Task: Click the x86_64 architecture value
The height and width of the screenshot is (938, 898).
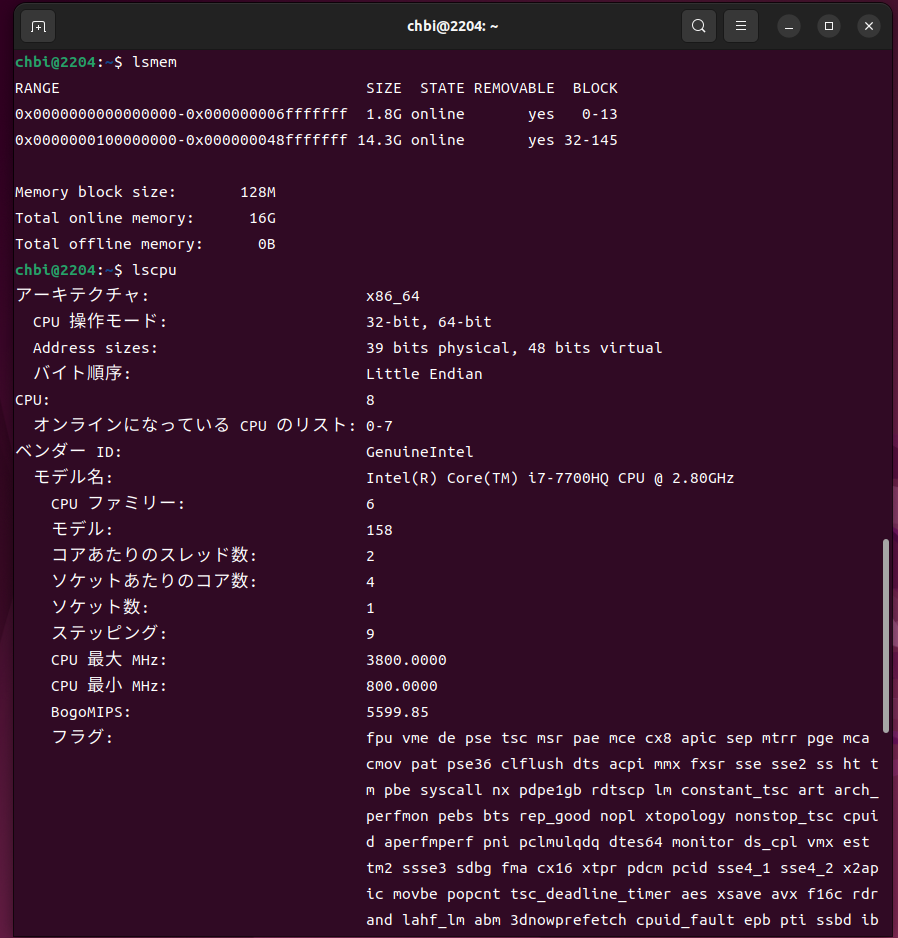Action: (x=393, y=296)
